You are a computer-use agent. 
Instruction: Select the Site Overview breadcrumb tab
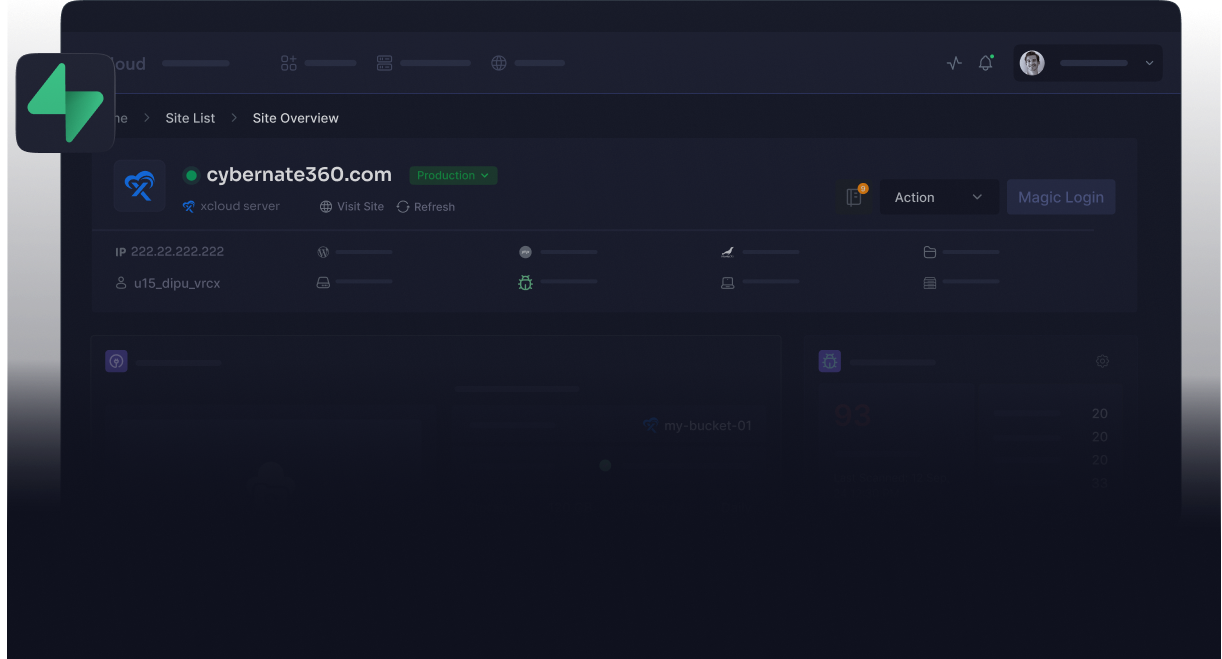pyautogui.click(x=295, y=117)
